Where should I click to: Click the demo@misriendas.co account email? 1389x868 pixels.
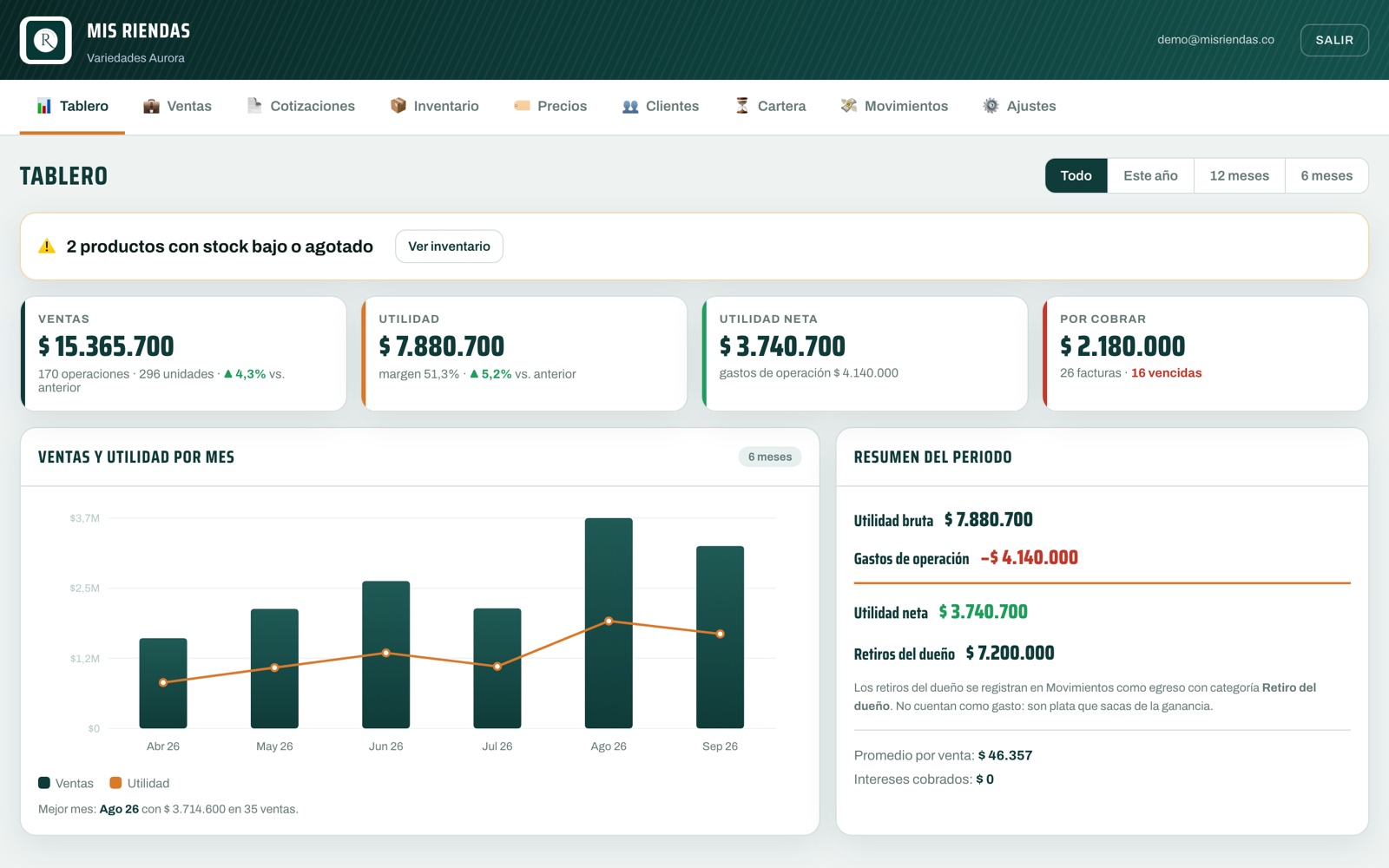point(1215,40)
